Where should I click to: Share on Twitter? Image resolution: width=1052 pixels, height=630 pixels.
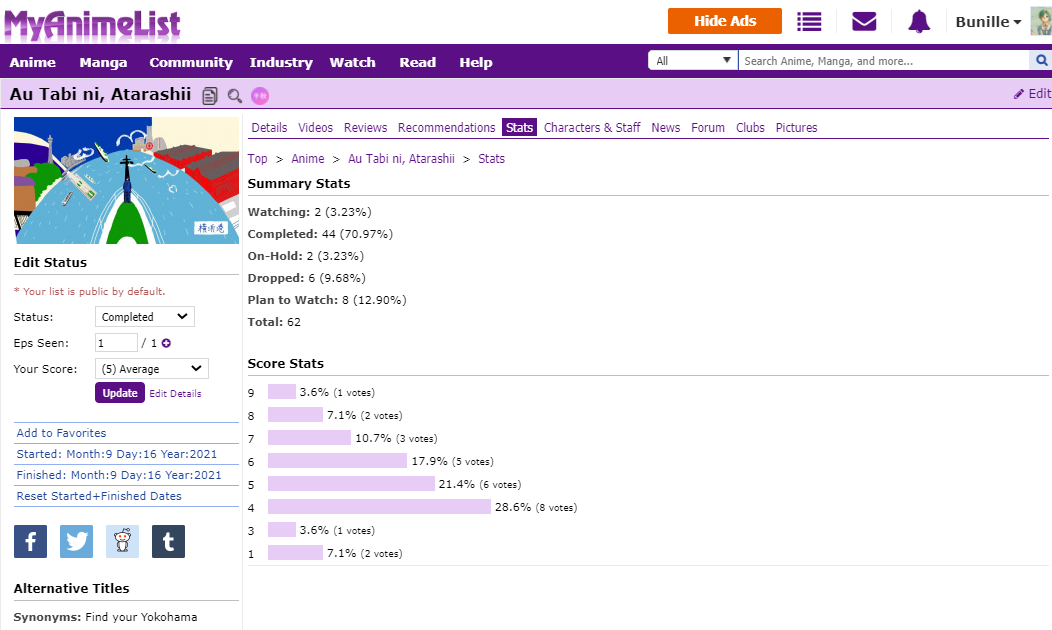[x=76, y=541]
